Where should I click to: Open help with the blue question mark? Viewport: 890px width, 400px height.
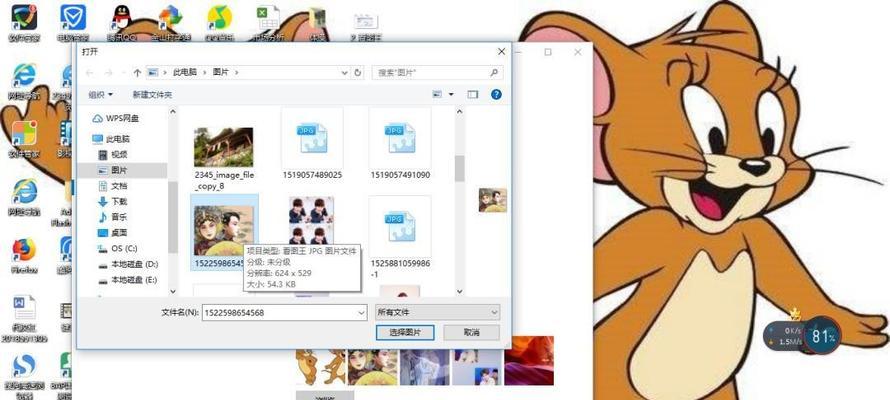pos(496,94)
